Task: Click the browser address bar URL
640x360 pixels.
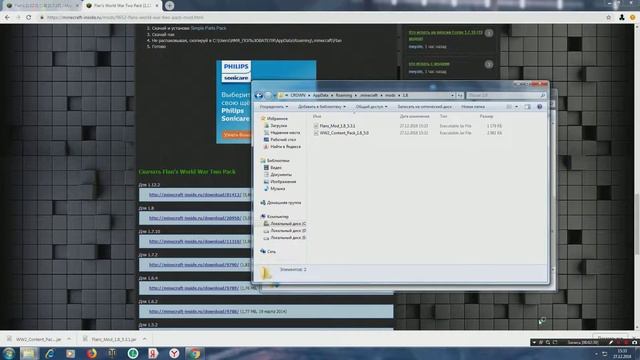Action: [x=125, y=18]
